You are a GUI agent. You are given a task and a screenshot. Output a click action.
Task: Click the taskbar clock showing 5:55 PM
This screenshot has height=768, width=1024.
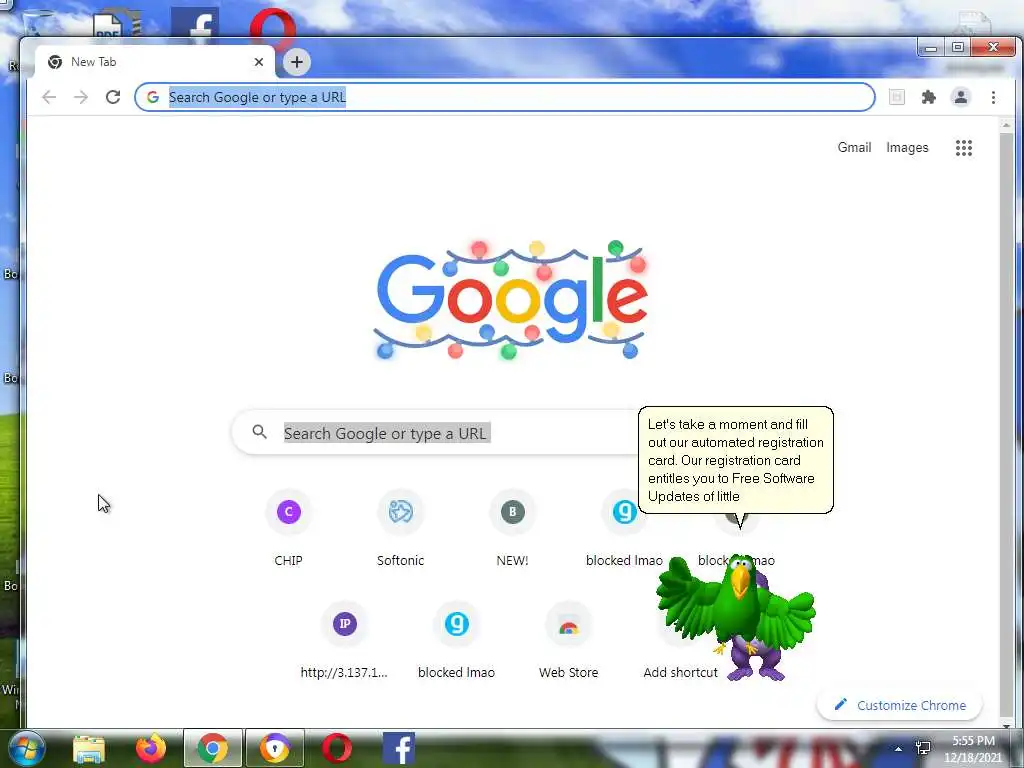click(x=973, y=748)
